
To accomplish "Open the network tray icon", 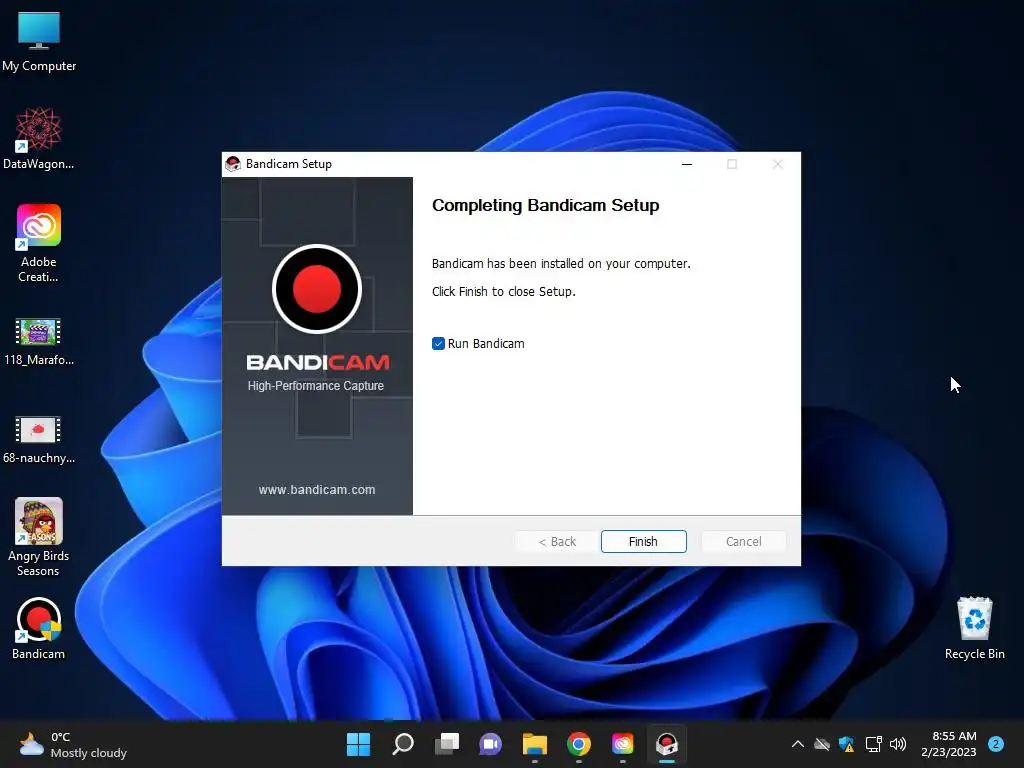I will coord(873,744).
